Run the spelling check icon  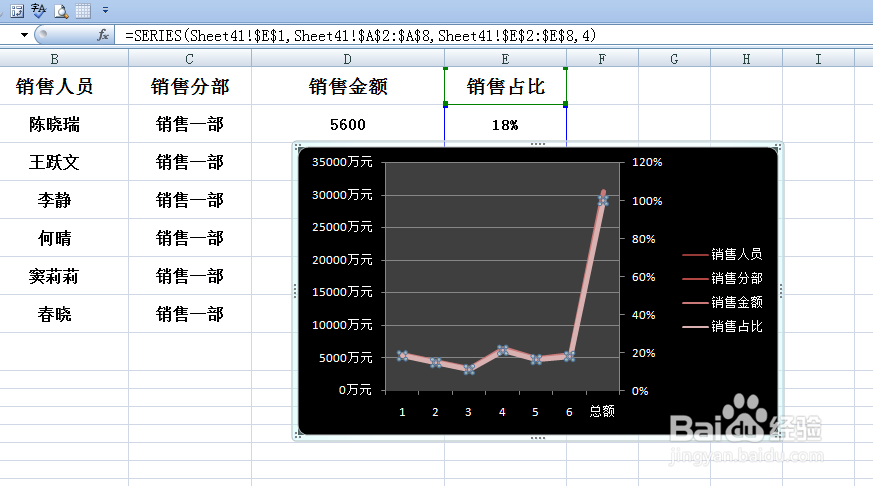pos(38,11)
